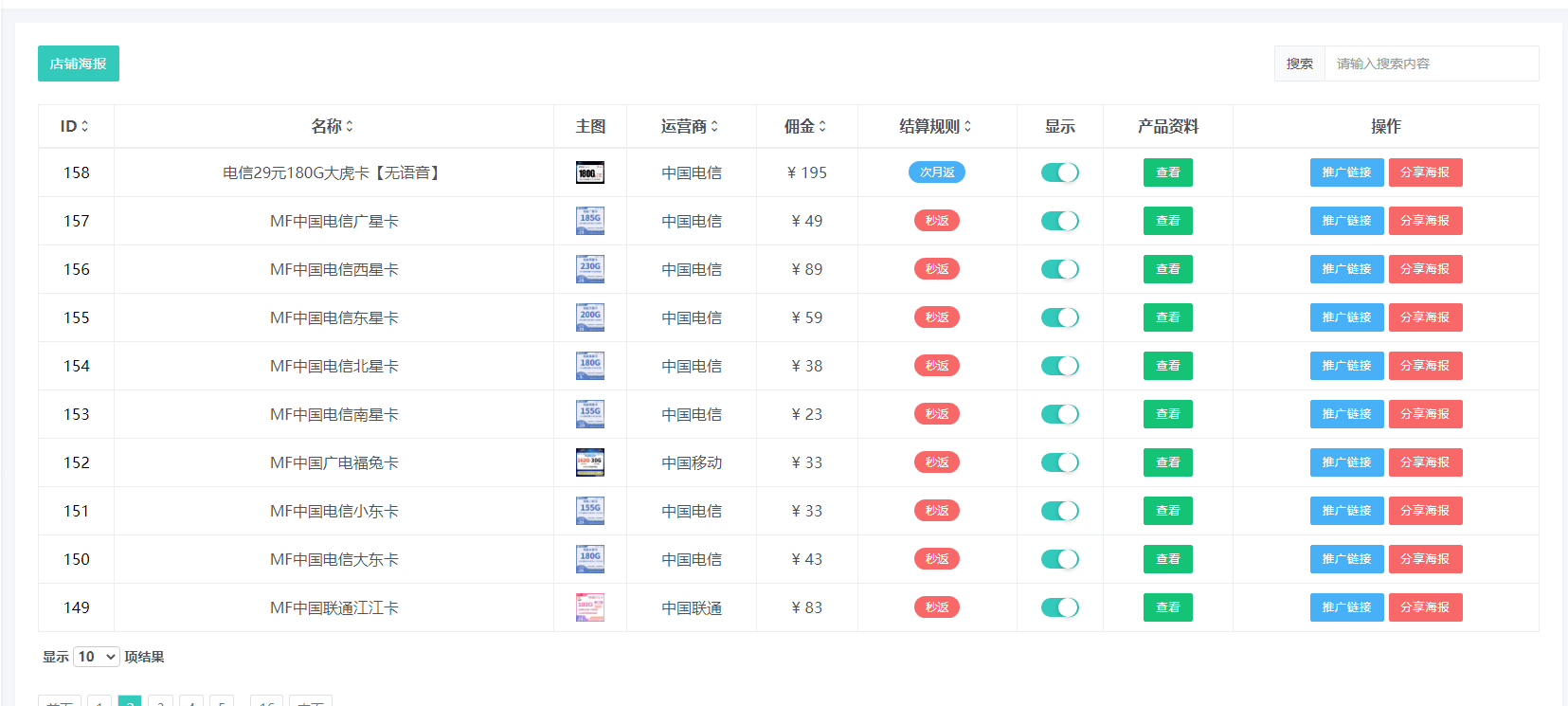Click 查看 for product 150
The height and width of the screenshot is (706, 1568).
1168,559
